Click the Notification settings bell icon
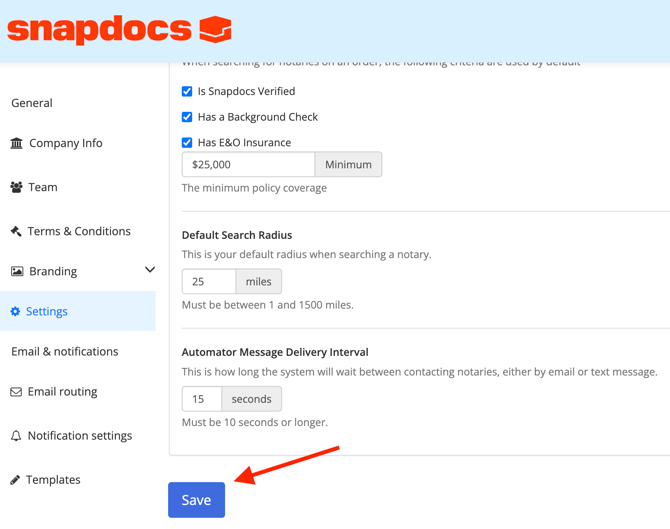Image resolution: width=670 pixels, height=529 pixels. point(16,436)
